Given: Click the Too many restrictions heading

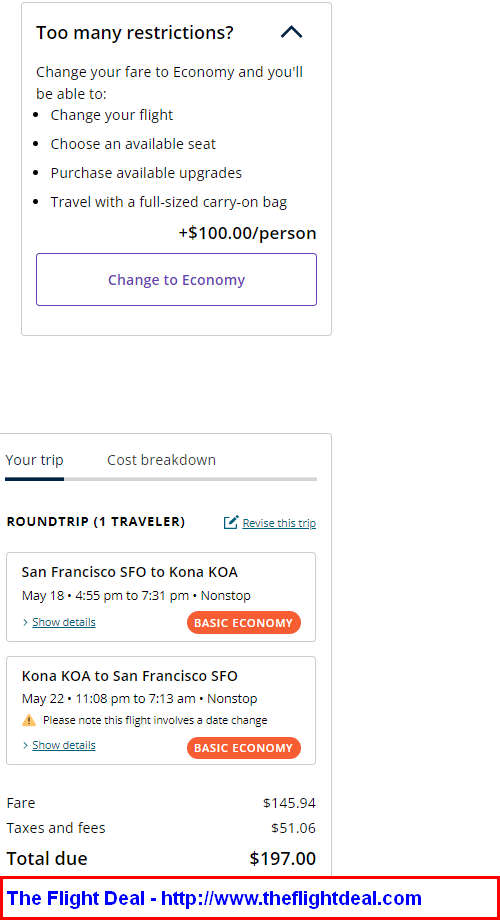Looking at the screenshot, I should (x=135, y=32).
